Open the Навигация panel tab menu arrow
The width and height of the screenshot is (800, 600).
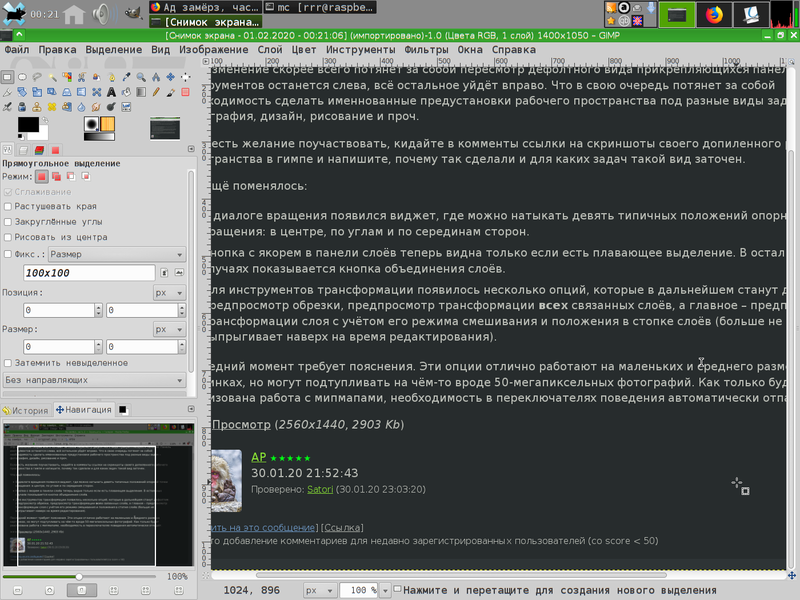click(x=191, y=409)
